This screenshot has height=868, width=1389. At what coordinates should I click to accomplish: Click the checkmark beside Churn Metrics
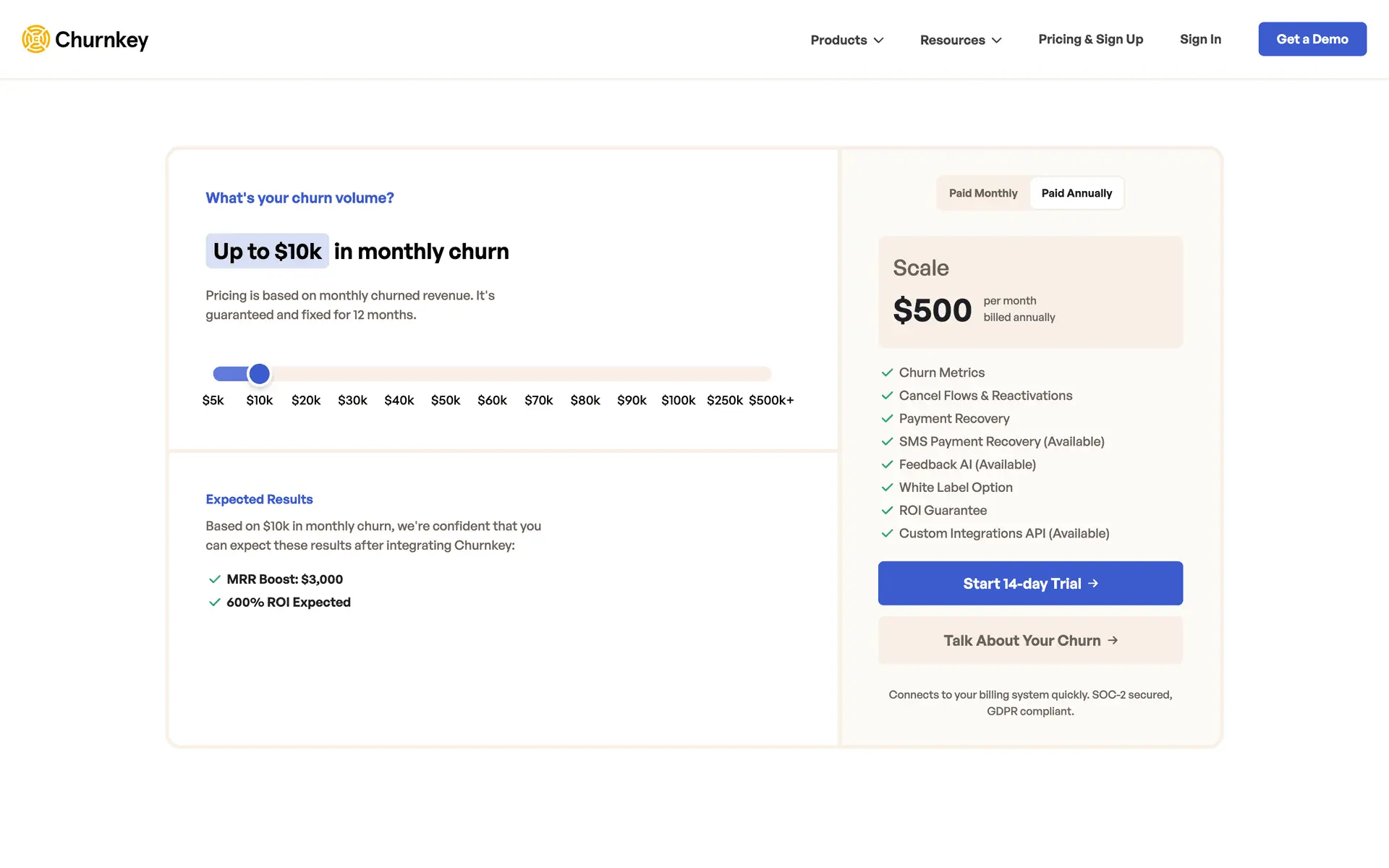(x=887, y=373)
